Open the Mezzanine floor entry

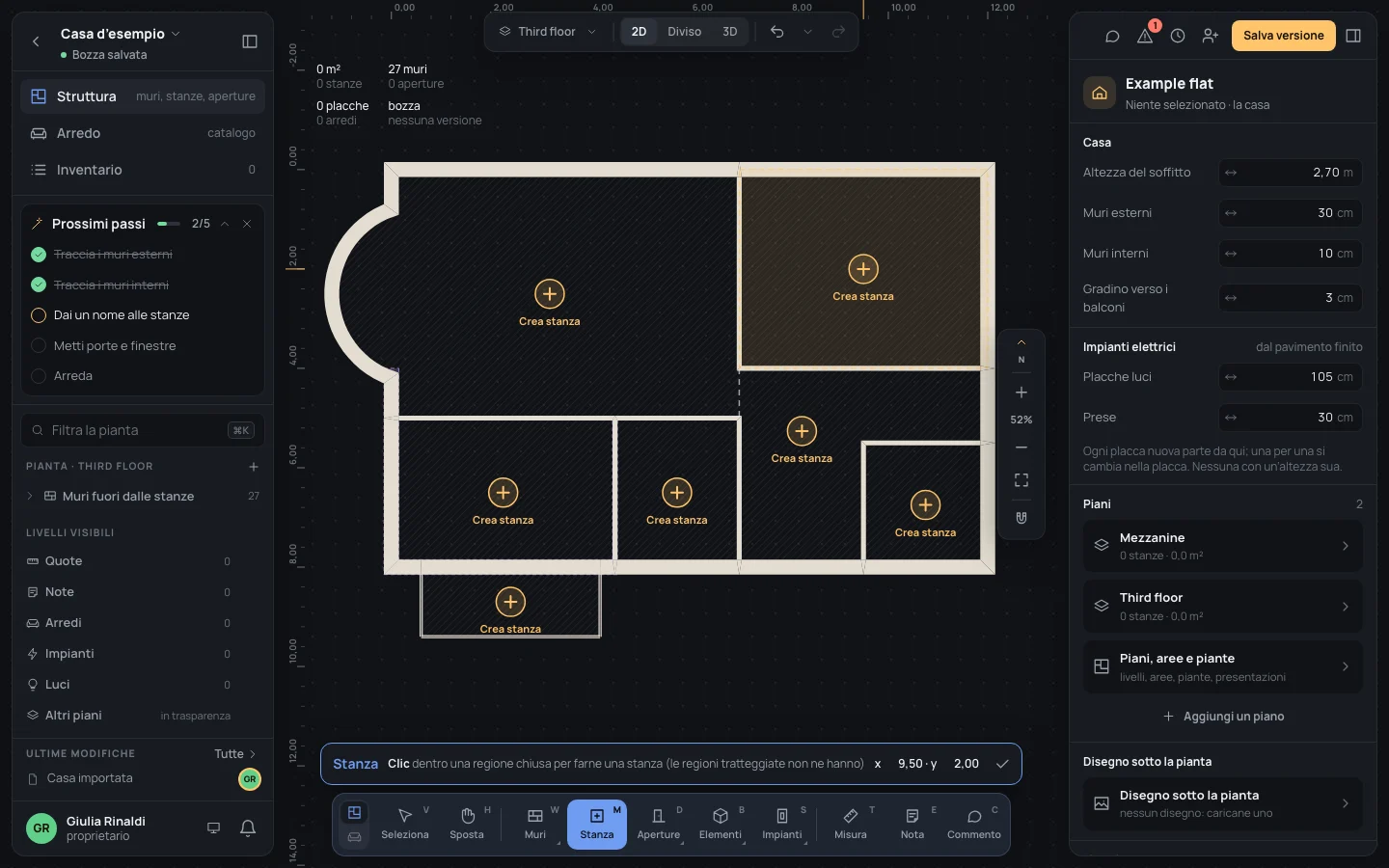(x=1223, y=546)
